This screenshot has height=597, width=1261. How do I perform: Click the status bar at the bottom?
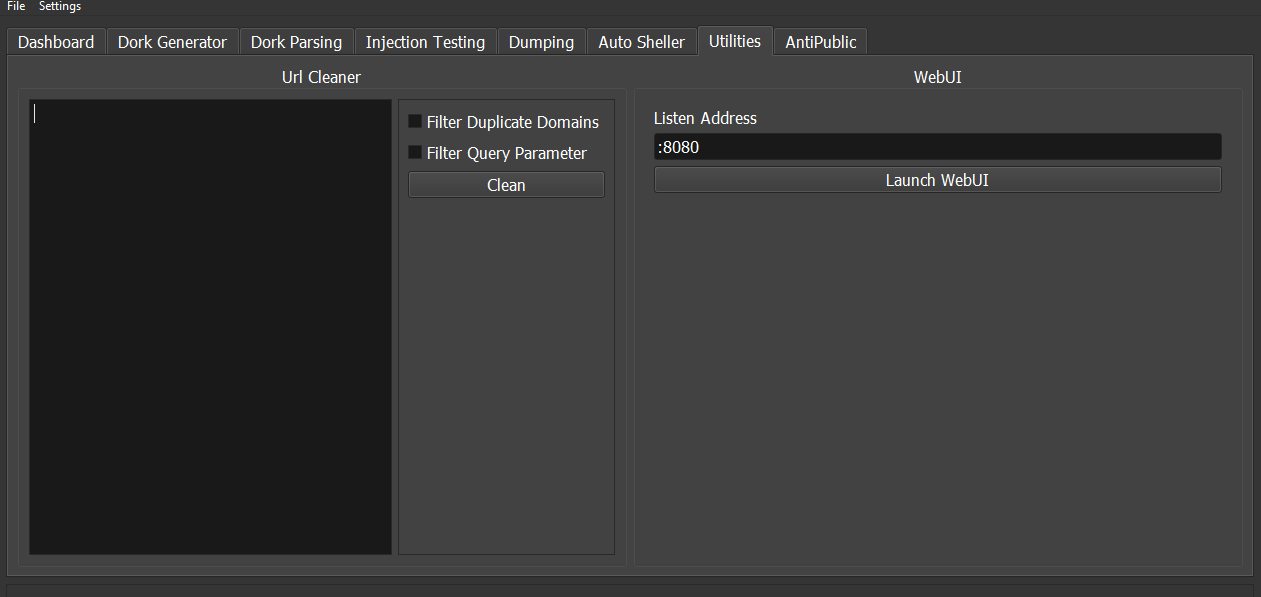point(630,590)
